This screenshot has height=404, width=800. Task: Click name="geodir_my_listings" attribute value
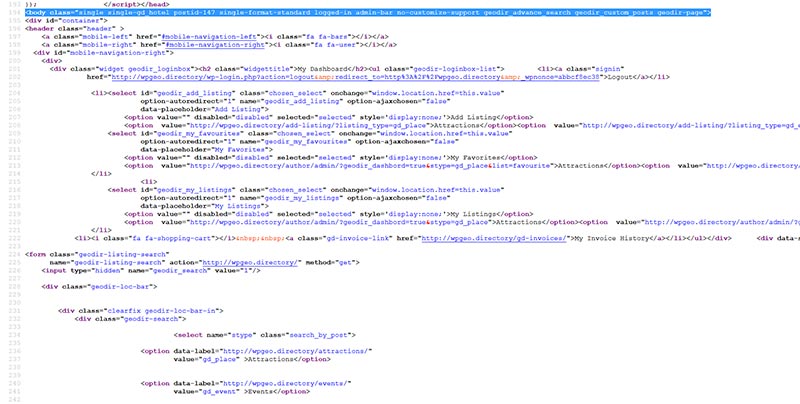[x=302, y=198]
